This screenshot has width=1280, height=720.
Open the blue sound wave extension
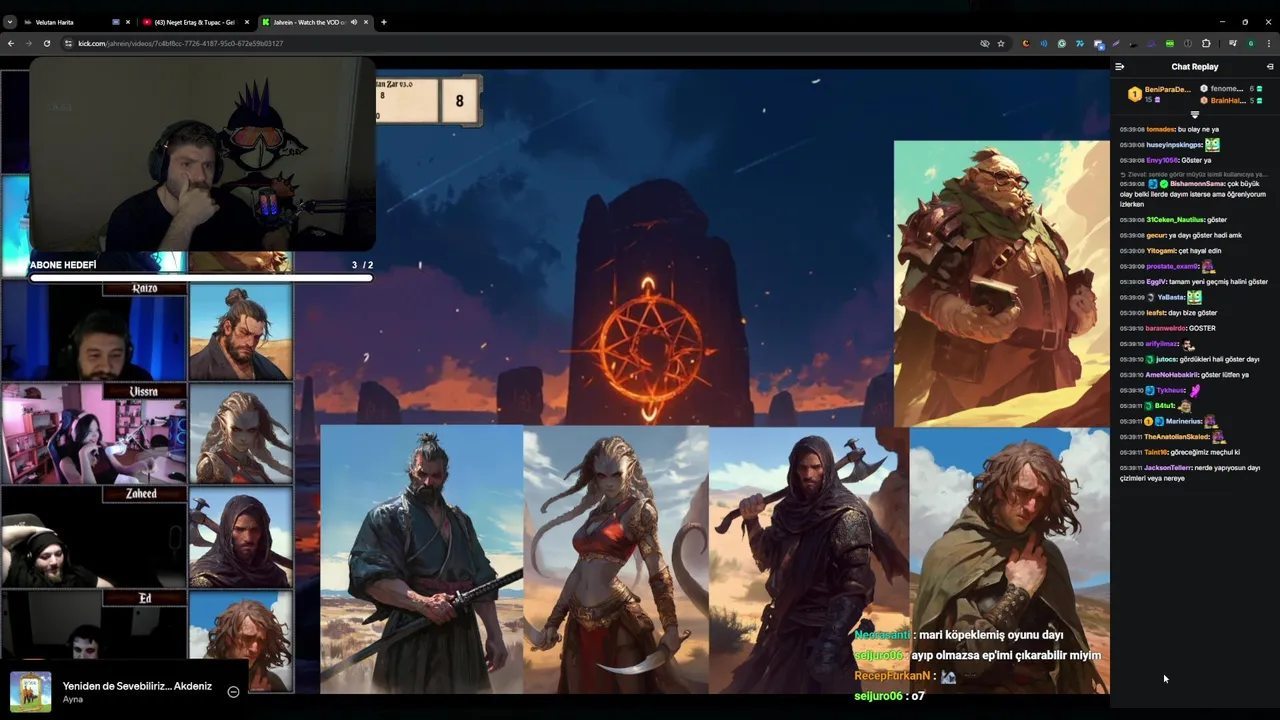click(1044, 43)
